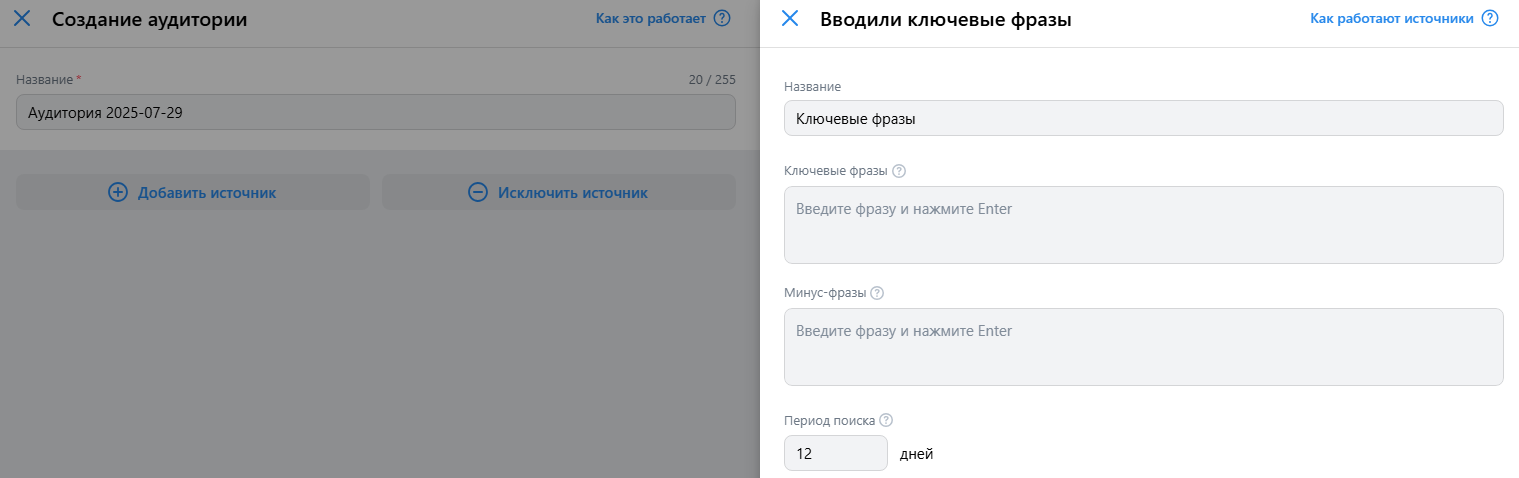The width and height of the screenshot is (1519, 478).
Task: Open the Как это работает help link
Action: [651, 18]
